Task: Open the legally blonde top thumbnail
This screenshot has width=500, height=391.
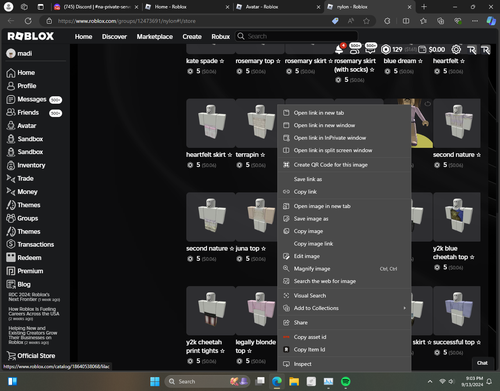Action: coord(260,311)
